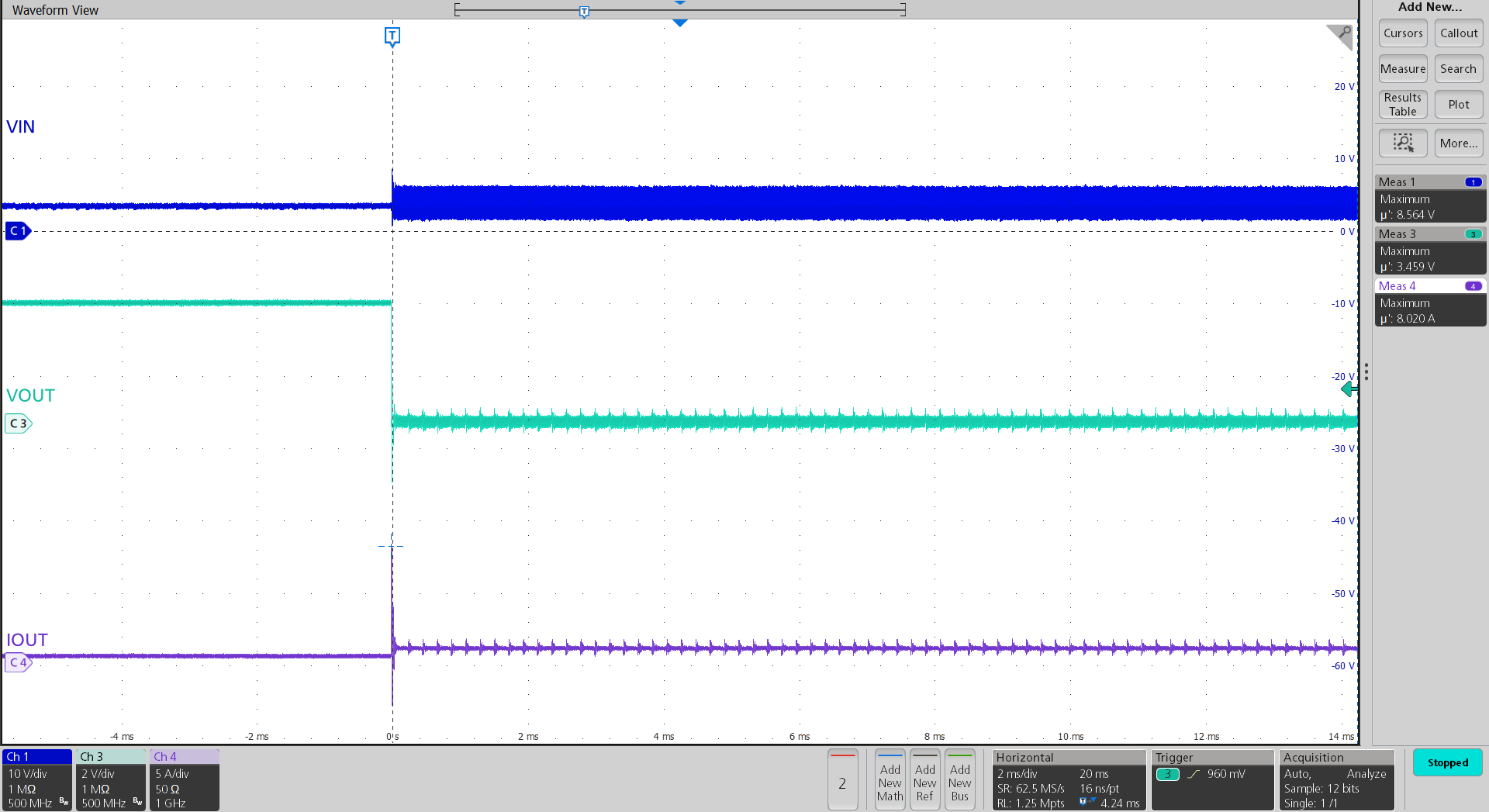Click the blue expansion point triangle marker
This screenshot has height=812, width=1489.
point(680,23)
